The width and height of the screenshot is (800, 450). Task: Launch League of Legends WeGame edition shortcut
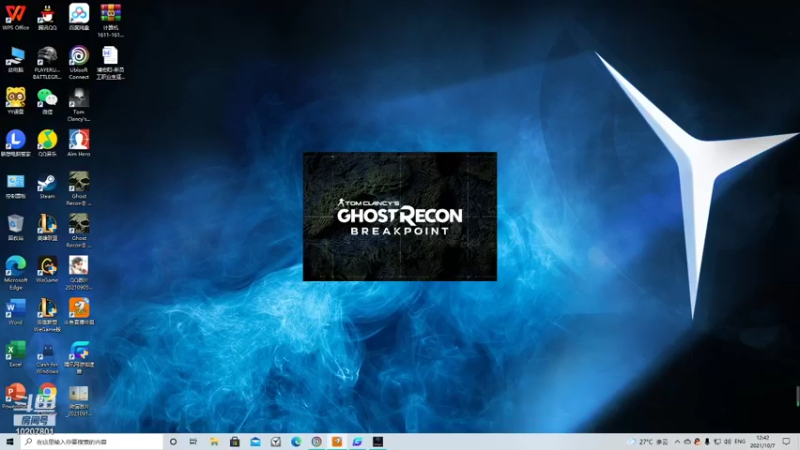(47, 315)
